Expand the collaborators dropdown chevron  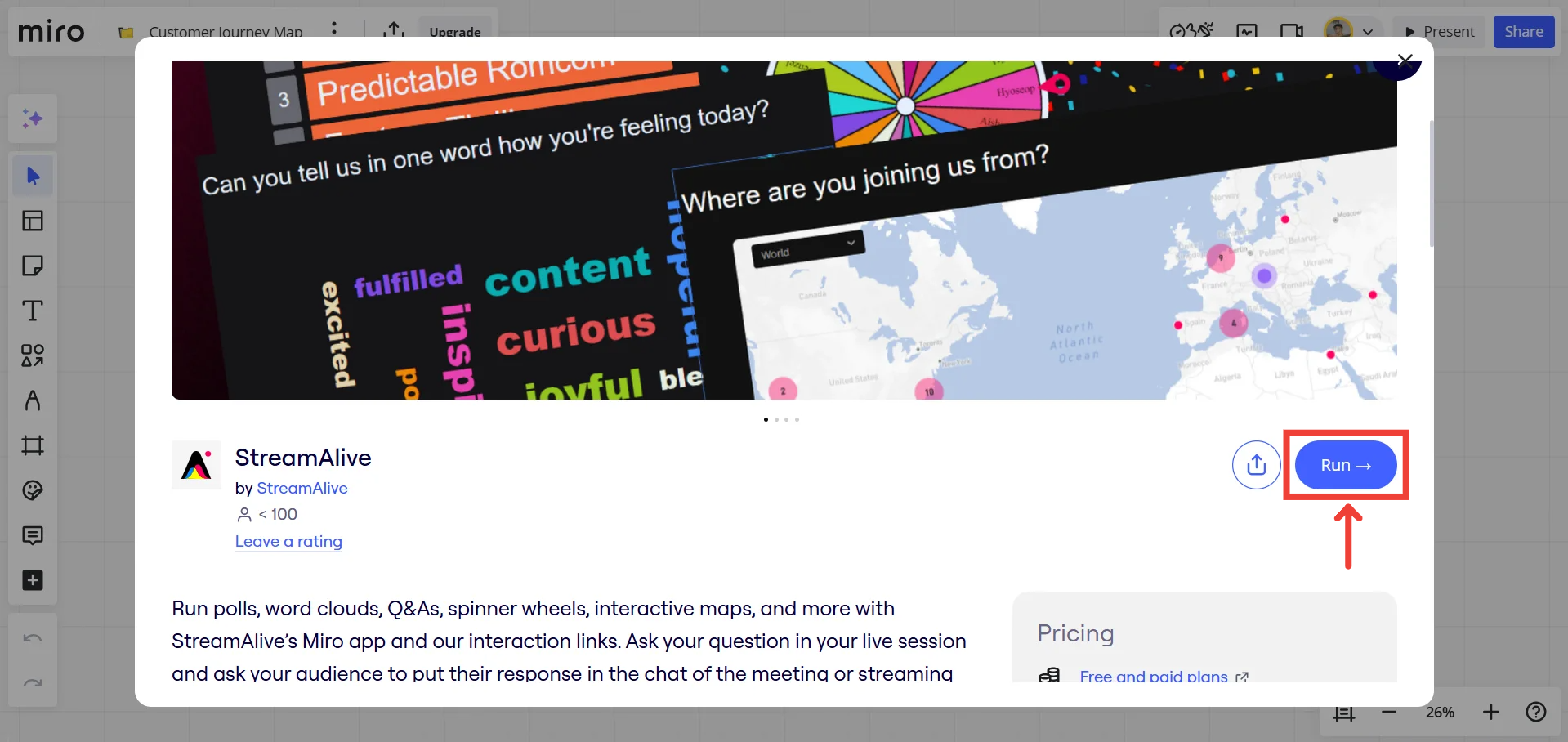pyautogui.click(x=1368, y=33)
